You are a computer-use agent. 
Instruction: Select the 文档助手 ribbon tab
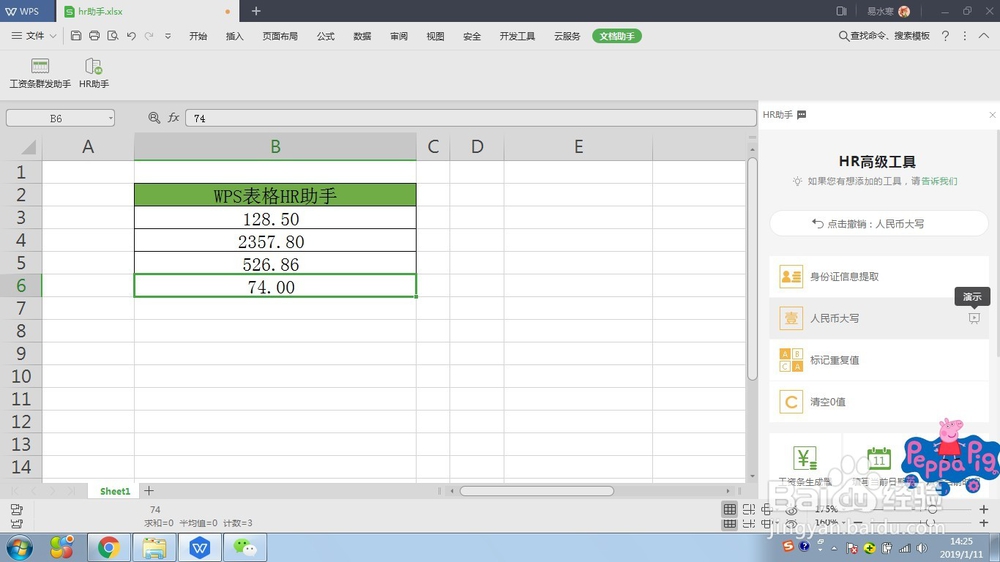[617, 36]
